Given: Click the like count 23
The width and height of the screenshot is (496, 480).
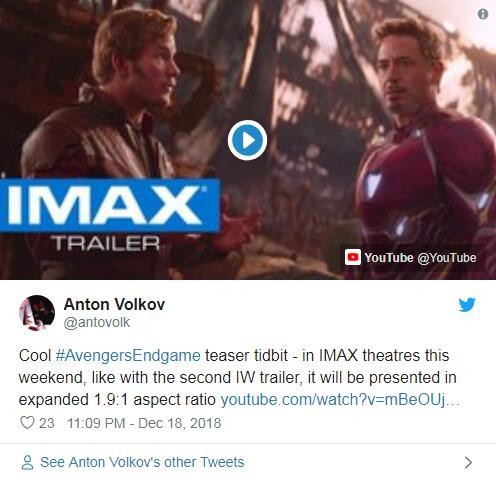Looking at the screenshot, I should coord(47,423).
